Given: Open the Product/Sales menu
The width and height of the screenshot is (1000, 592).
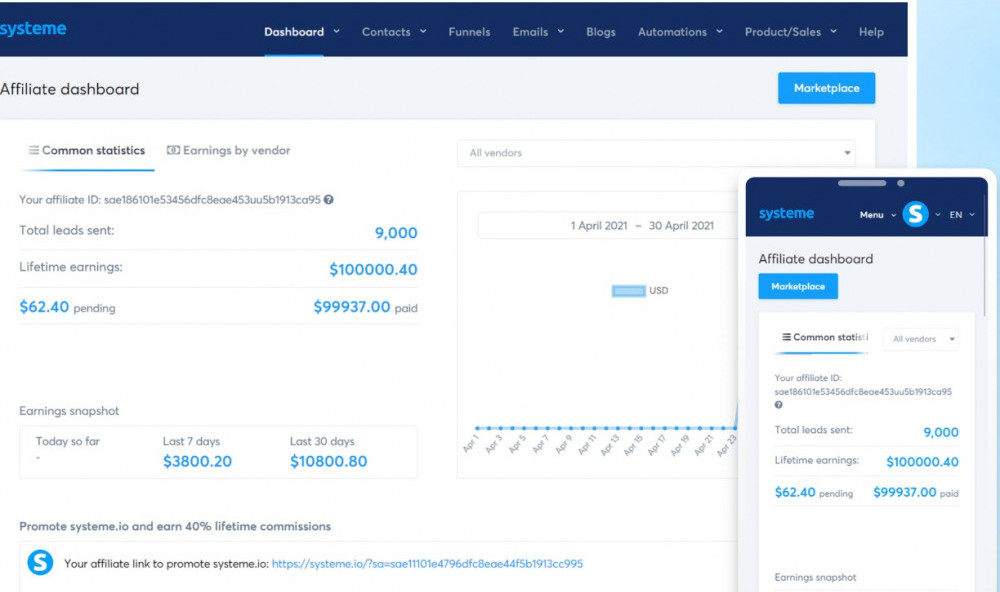Looking at the screenshot, I should coord(783,32).
